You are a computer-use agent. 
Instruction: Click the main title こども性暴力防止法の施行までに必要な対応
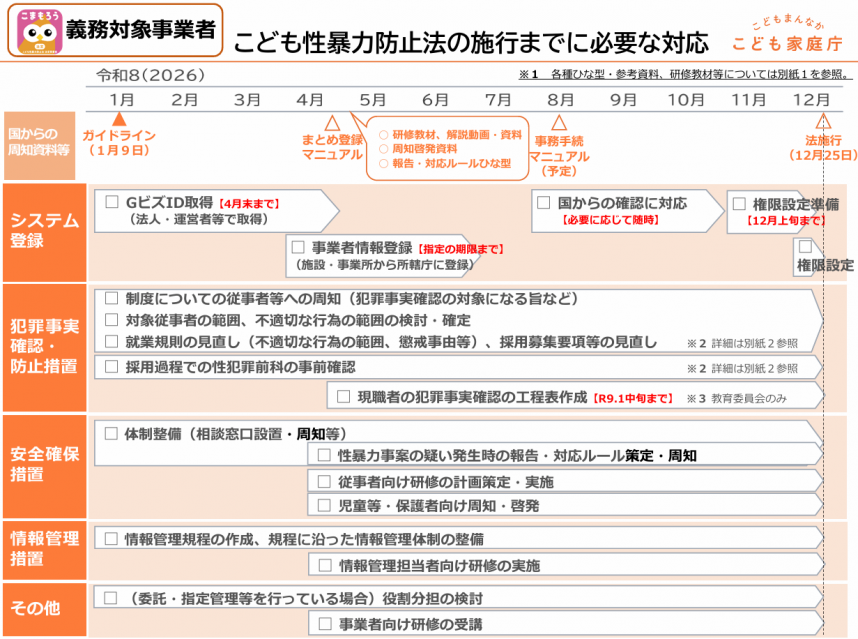click(x=471, y=43)
